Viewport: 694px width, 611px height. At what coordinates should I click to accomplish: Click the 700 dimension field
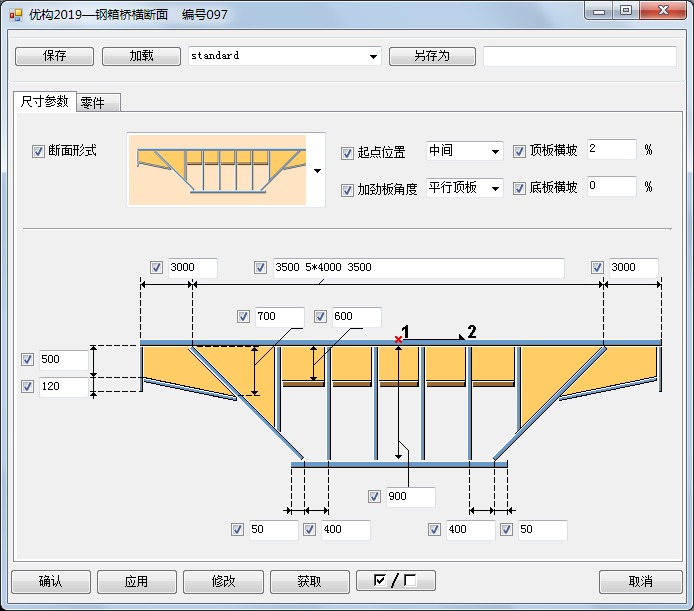pyautogui.click(x=280, y=317)
